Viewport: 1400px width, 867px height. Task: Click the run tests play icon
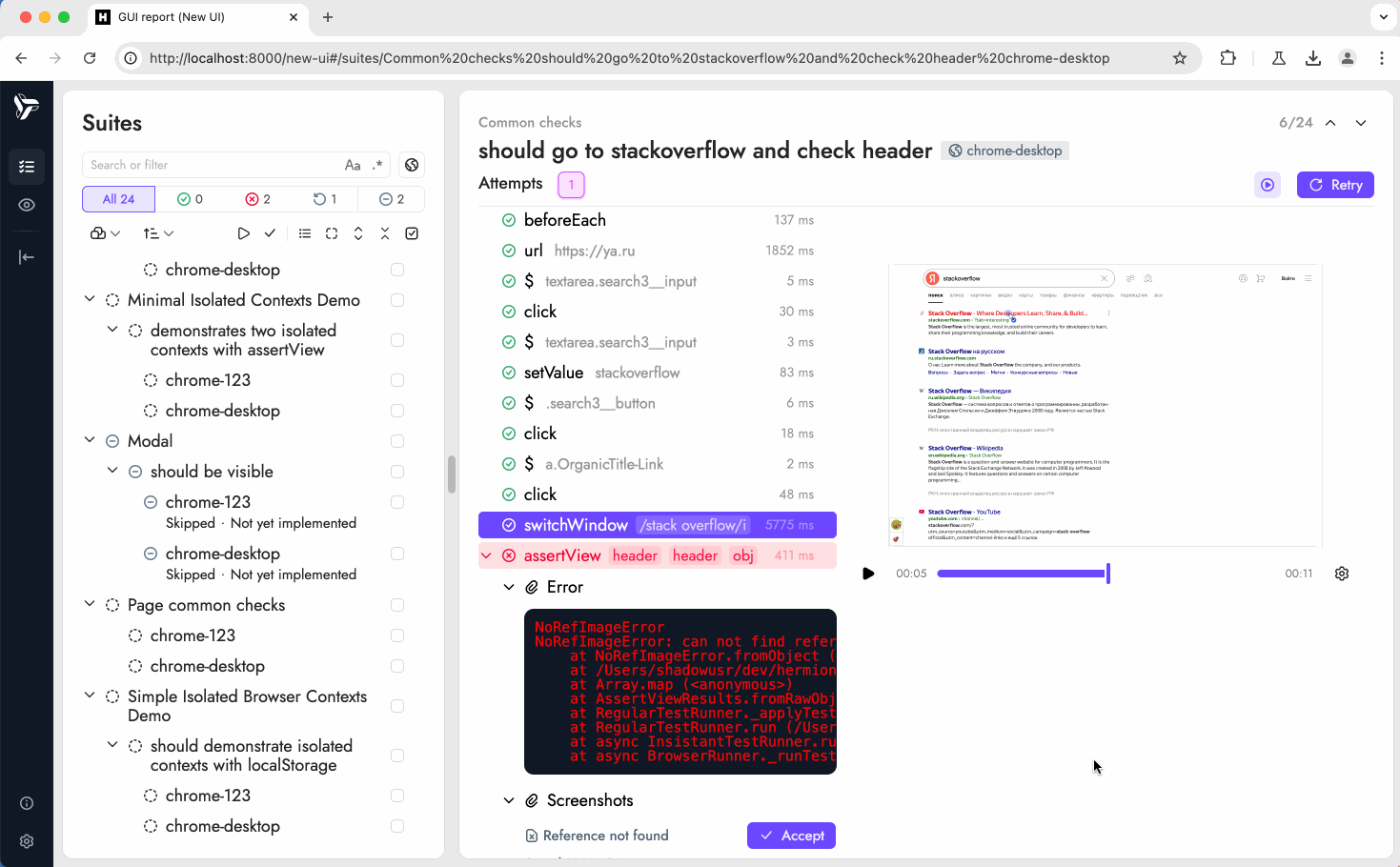(x=243, y=233)
